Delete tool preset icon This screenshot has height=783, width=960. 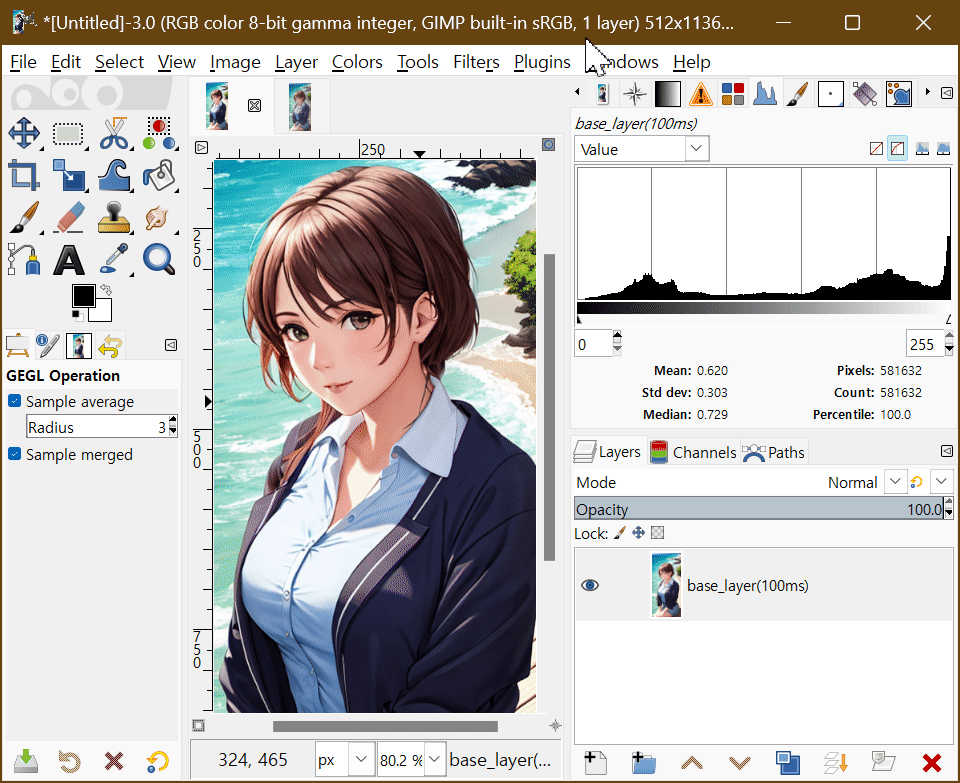pyautogui.click(x=114, y=761)
